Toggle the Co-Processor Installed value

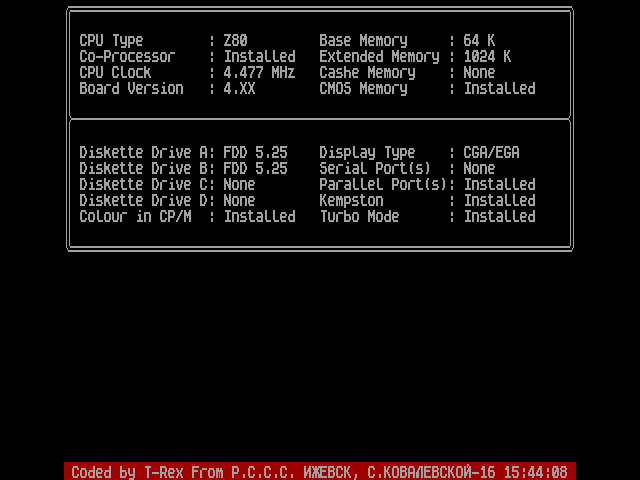coord(259,57)
